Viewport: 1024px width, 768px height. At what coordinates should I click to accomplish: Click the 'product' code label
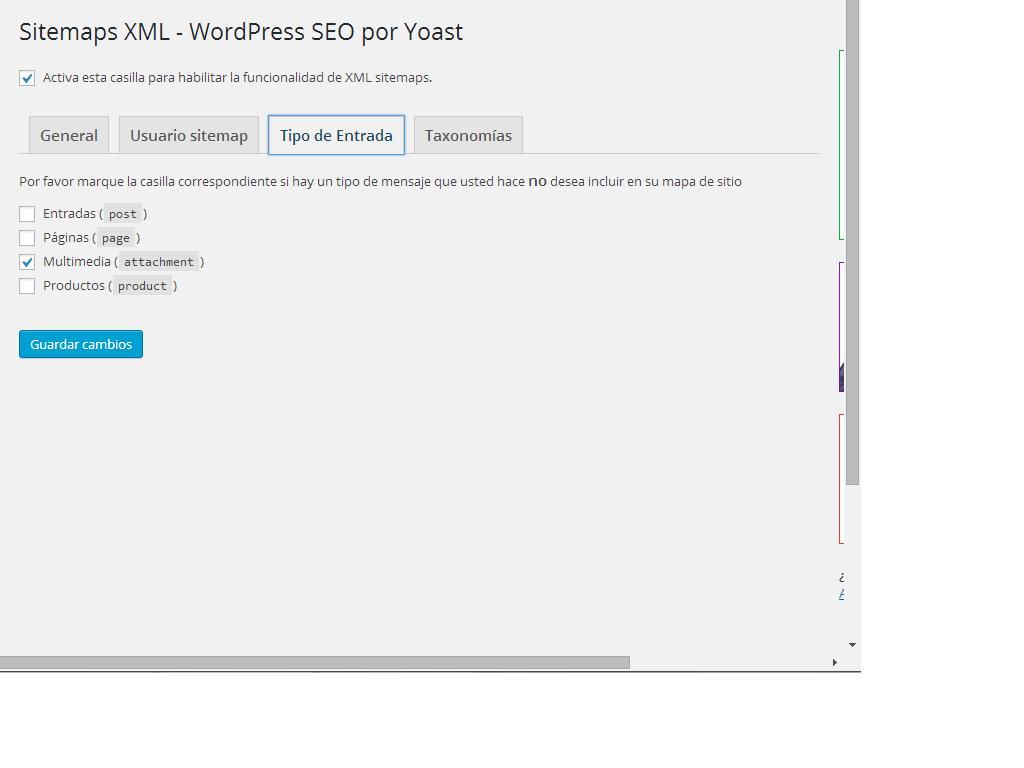click(142, 286)
